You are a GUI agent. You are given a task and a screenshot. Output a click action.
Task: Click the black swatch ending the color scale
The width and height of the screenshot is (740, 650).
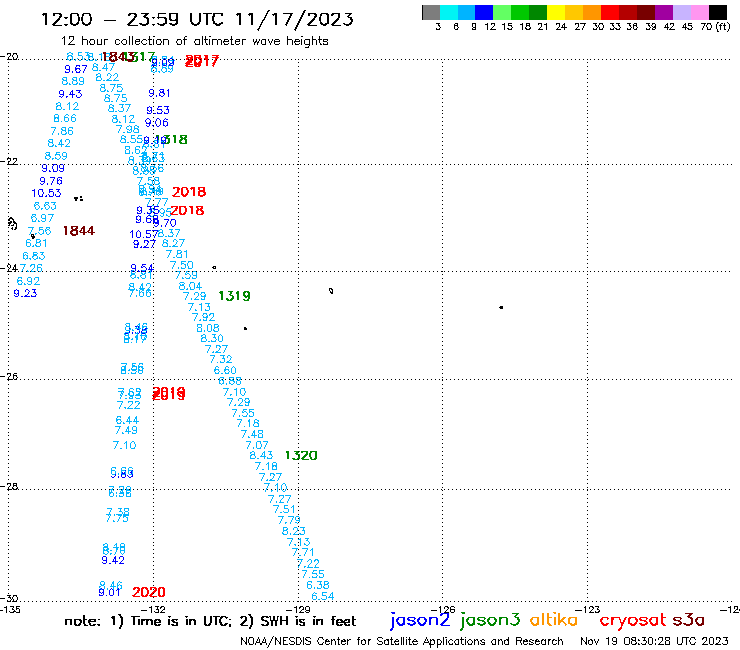coord(717,12)
